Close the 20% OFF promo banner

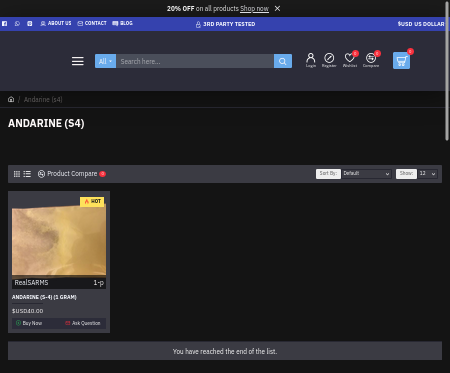[x=277, y=8]
